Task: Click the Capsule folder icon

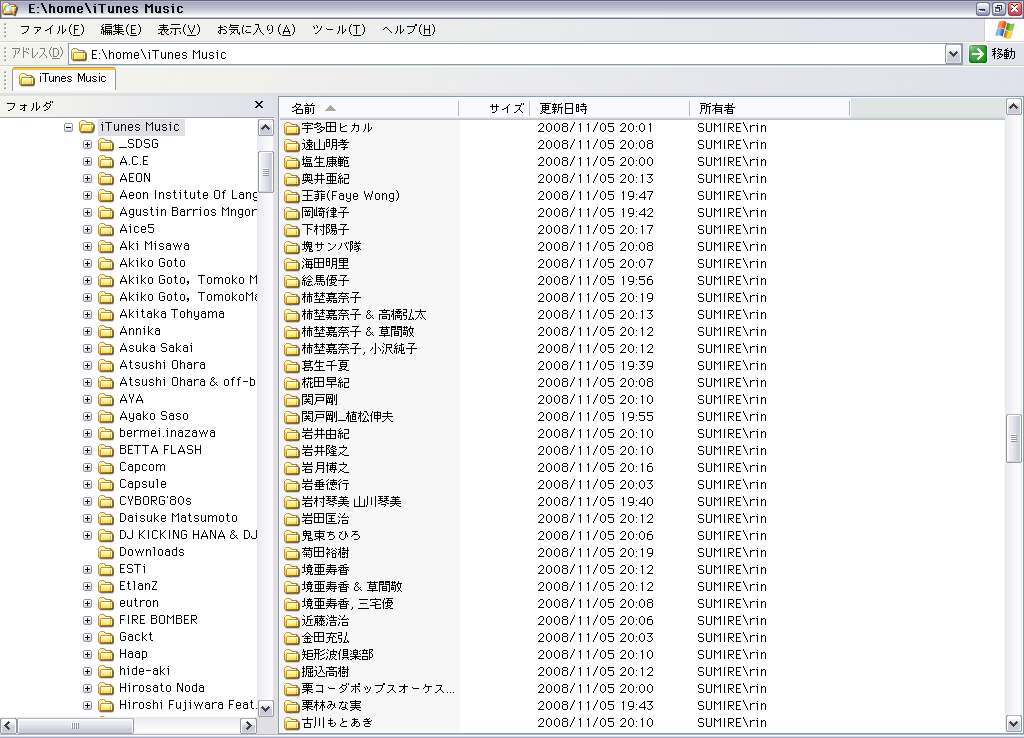Action: pyautogui.click(x=106, y=485)
